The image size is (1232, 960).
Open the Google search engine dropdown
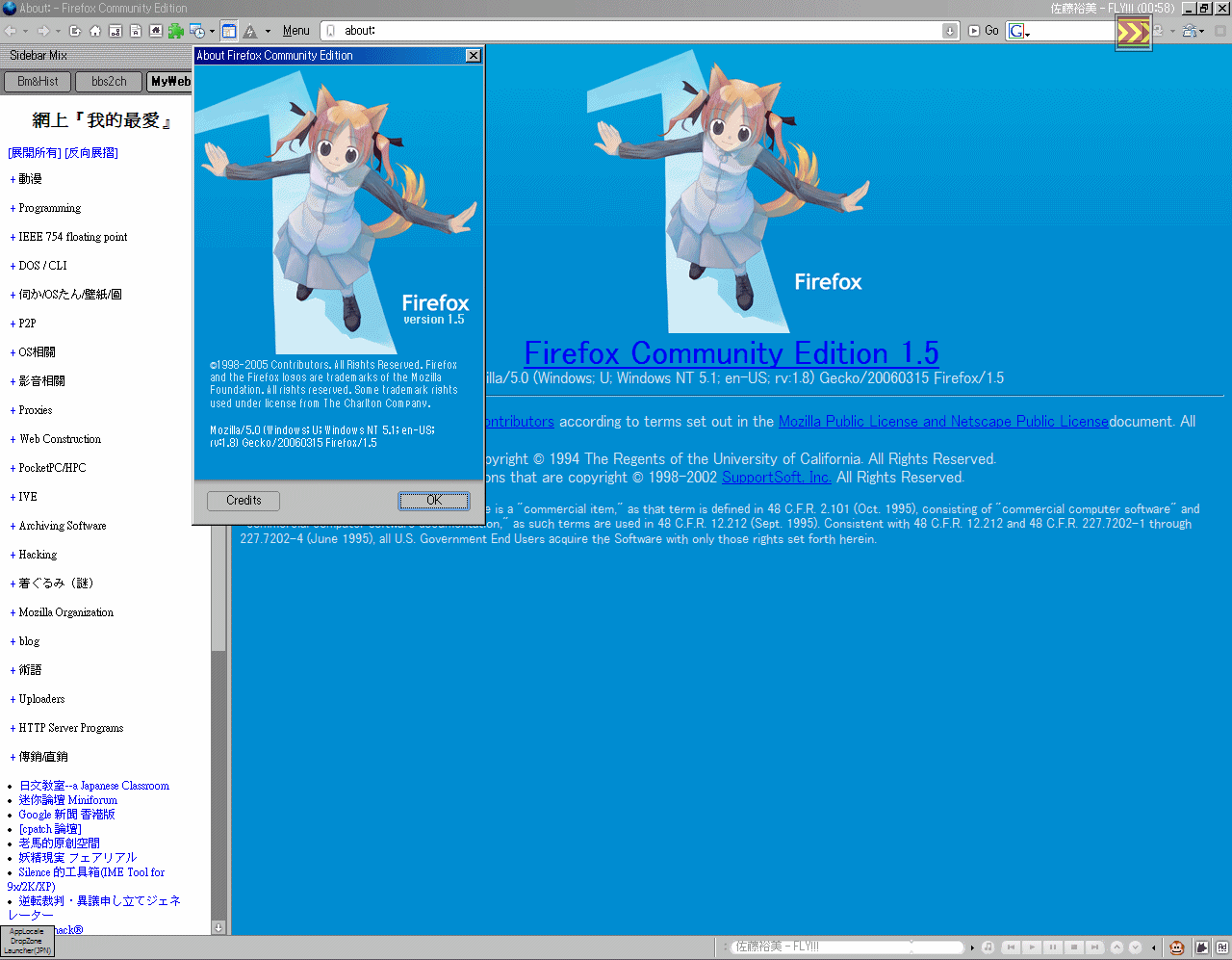coord(1018,31)
